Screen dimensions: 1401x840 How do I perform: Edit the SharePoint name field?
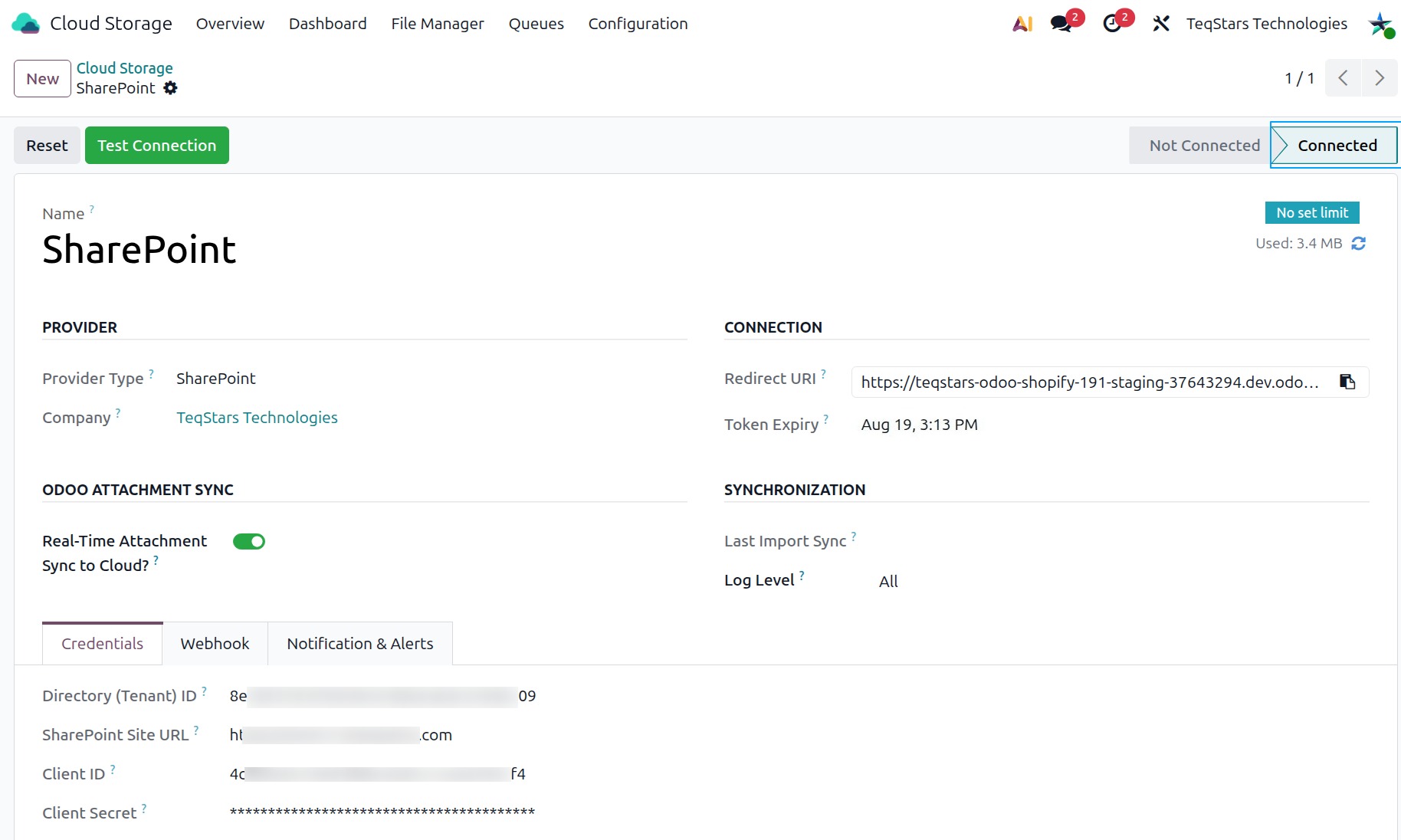[139, 250]
